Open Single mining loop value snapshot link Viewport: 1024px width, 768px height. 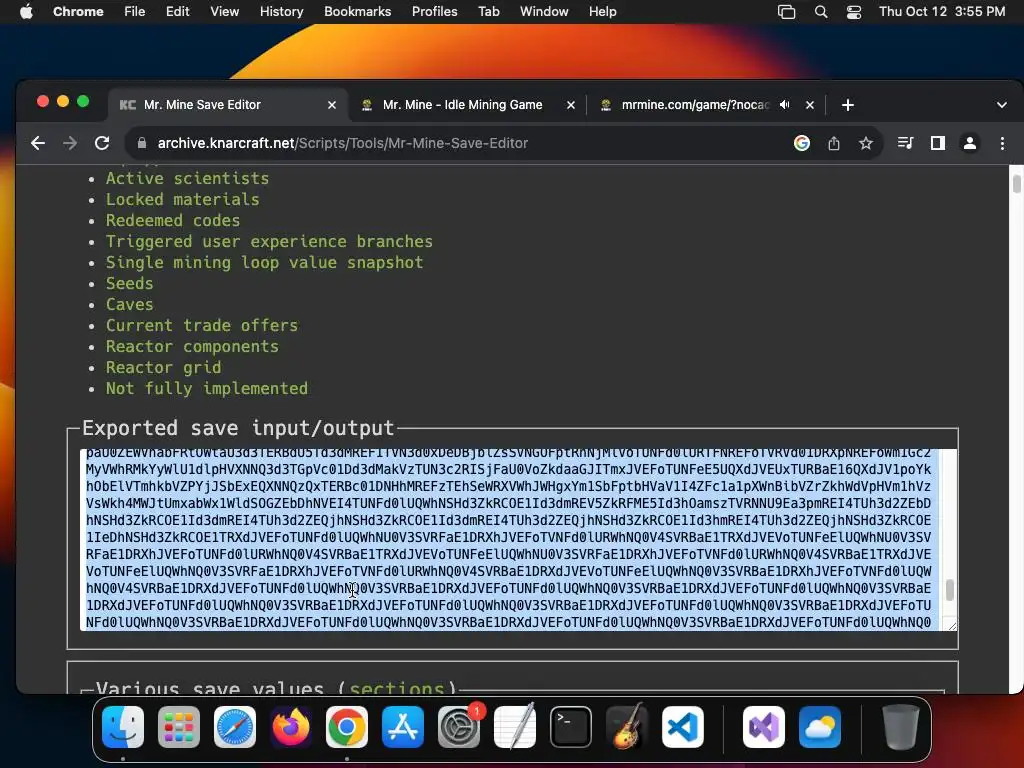tap(264, 263)
